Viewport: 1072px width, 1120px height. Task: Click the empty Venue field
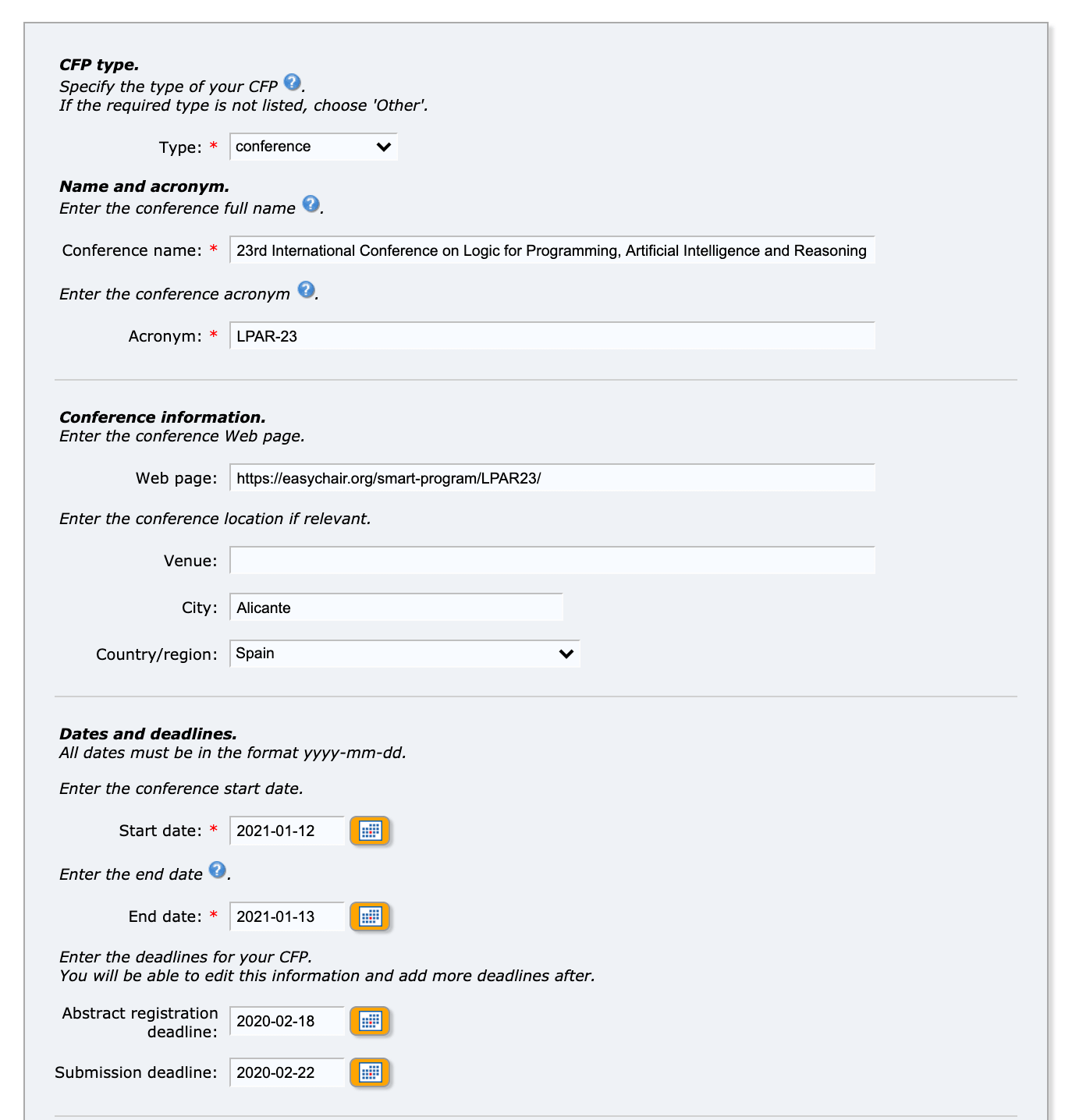click(552, 561)
